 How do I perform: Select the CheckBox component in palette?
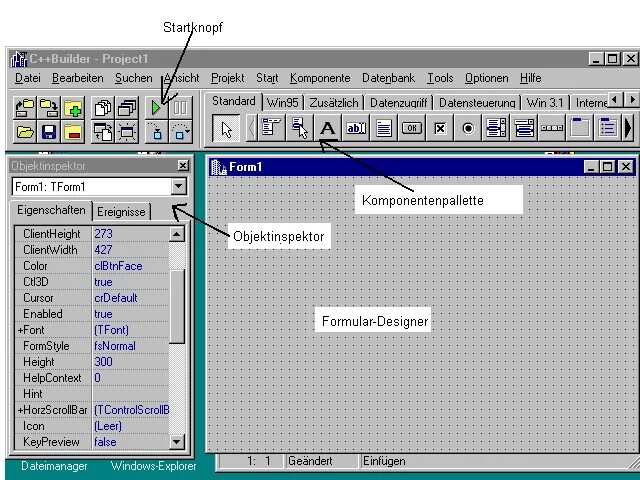440,129
